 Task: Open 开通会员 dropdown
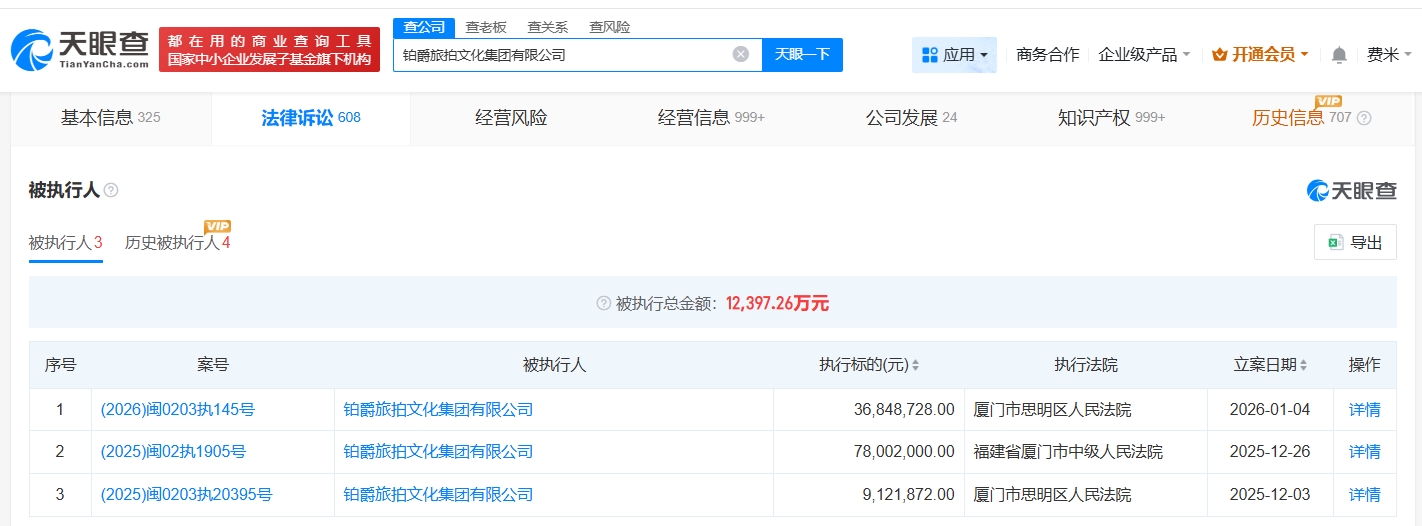1260,55
